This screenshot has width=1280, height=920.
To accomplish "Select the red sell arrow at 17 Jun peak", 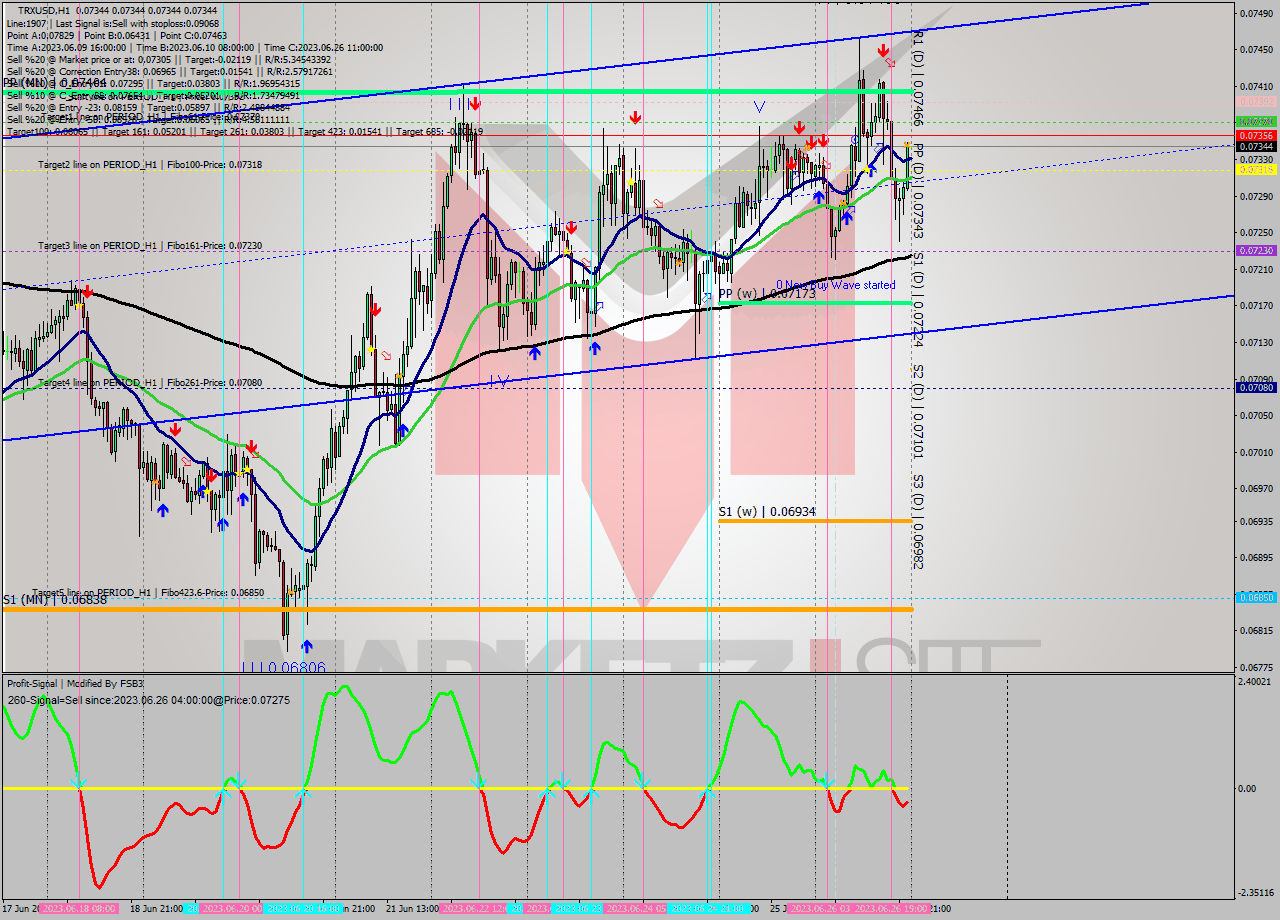I will tap(88, 292).
